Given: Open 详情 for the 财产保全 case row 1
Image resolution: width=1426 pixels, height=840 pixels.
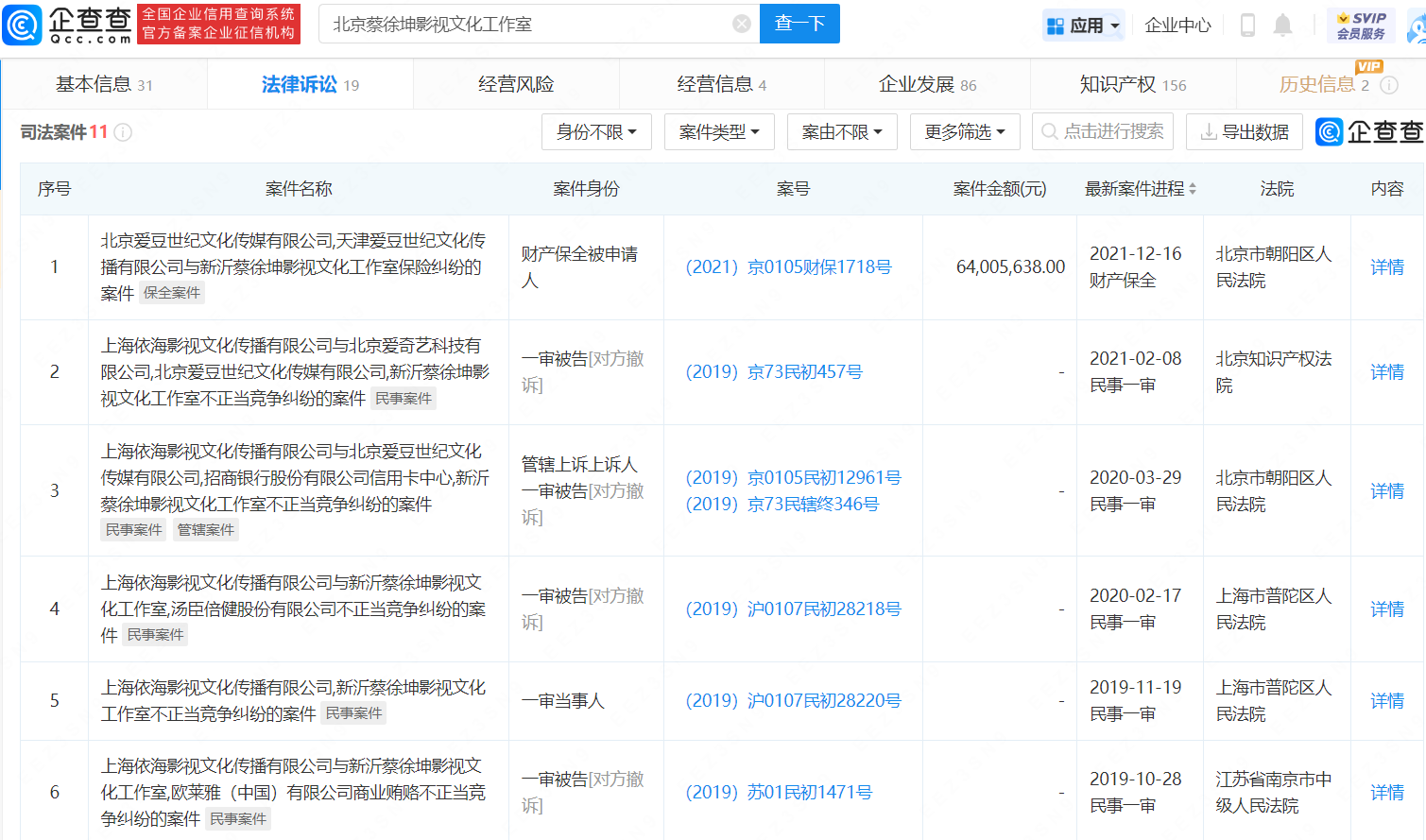Looking at the screenshot, I should point(1386,267).
